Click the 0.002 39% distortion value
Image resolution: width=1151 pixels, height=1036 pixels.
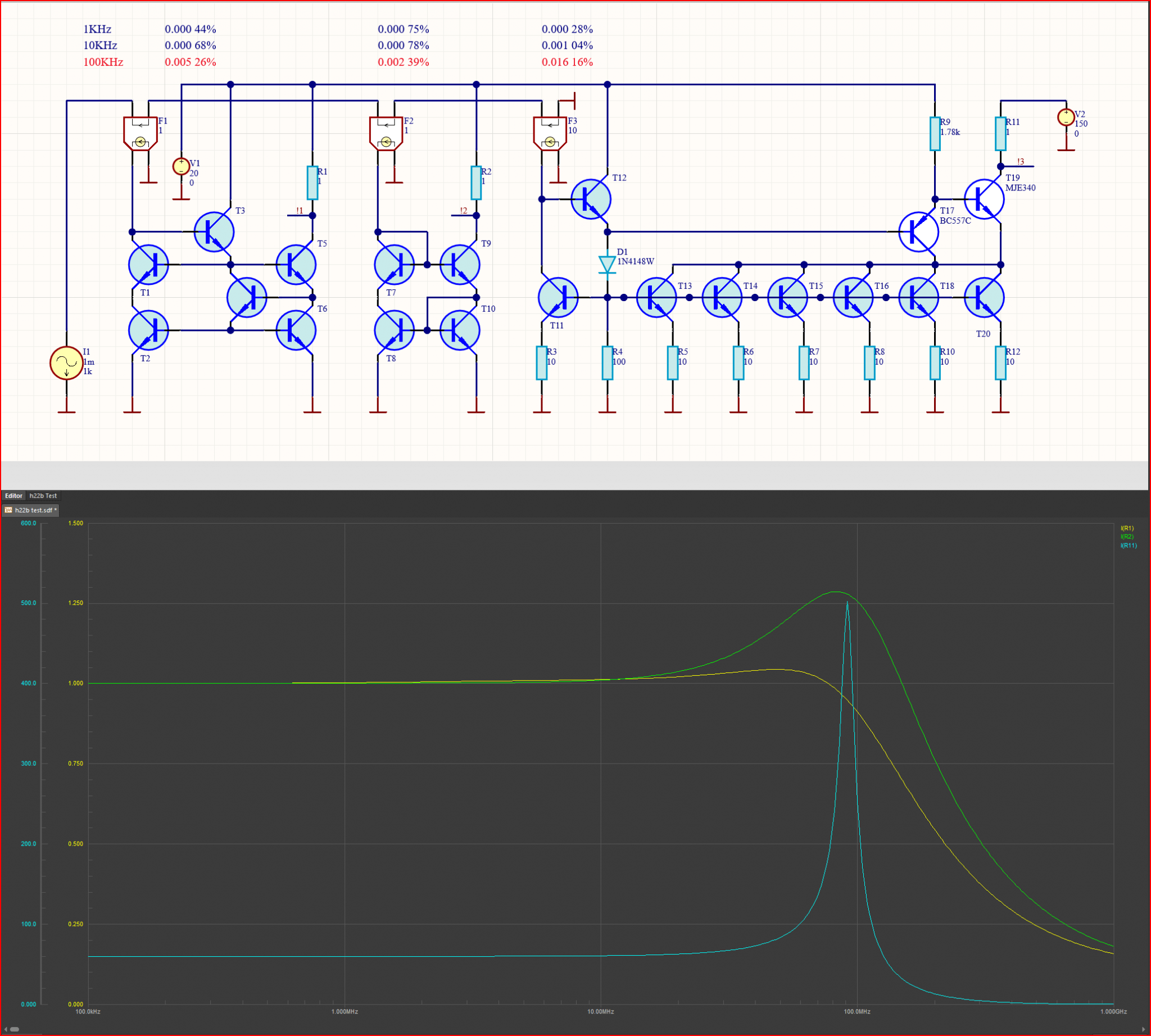pos(403,62)
